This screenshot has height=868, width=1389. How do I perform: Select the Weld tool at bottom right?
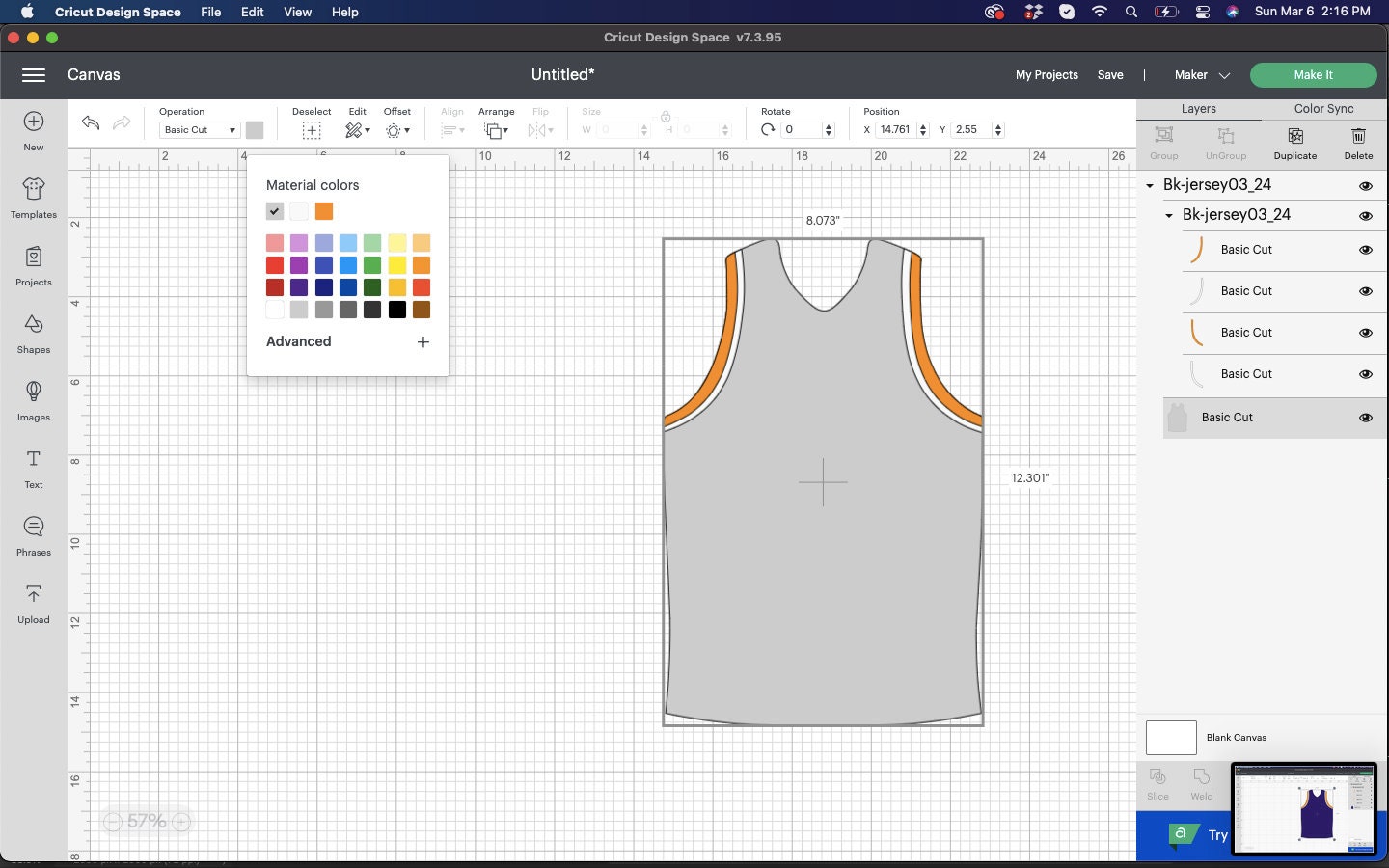(1201, 784)
